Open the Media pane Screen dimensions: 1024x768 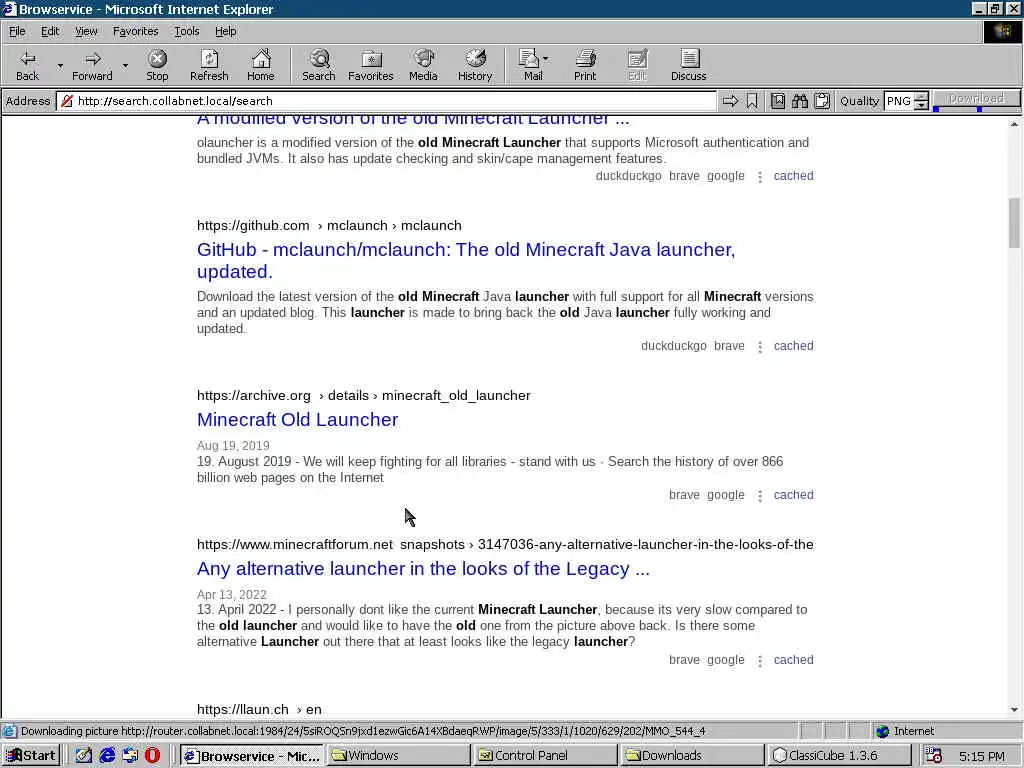pyautogui.click(x=423, y=65)
